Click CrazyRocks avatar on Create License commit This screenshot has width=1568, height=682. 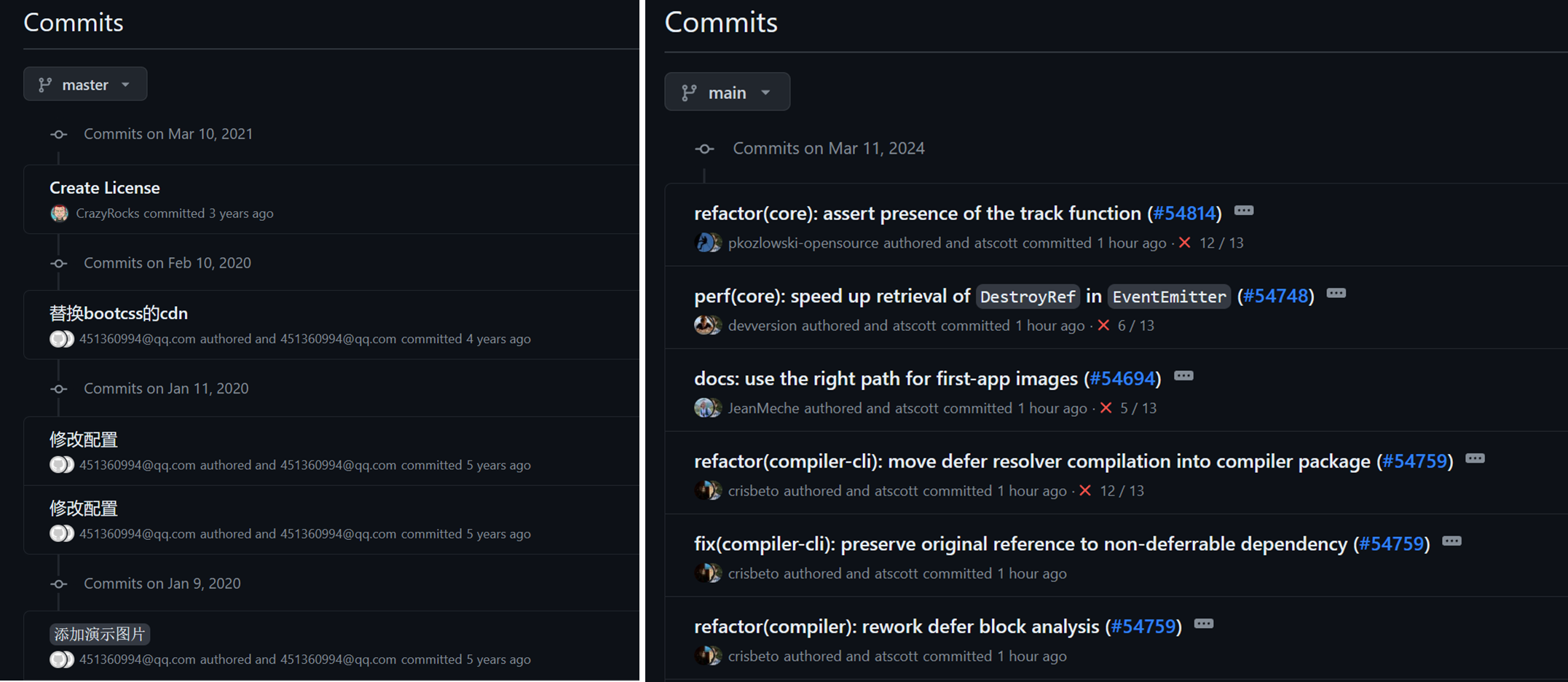click(x=59, y=213)
